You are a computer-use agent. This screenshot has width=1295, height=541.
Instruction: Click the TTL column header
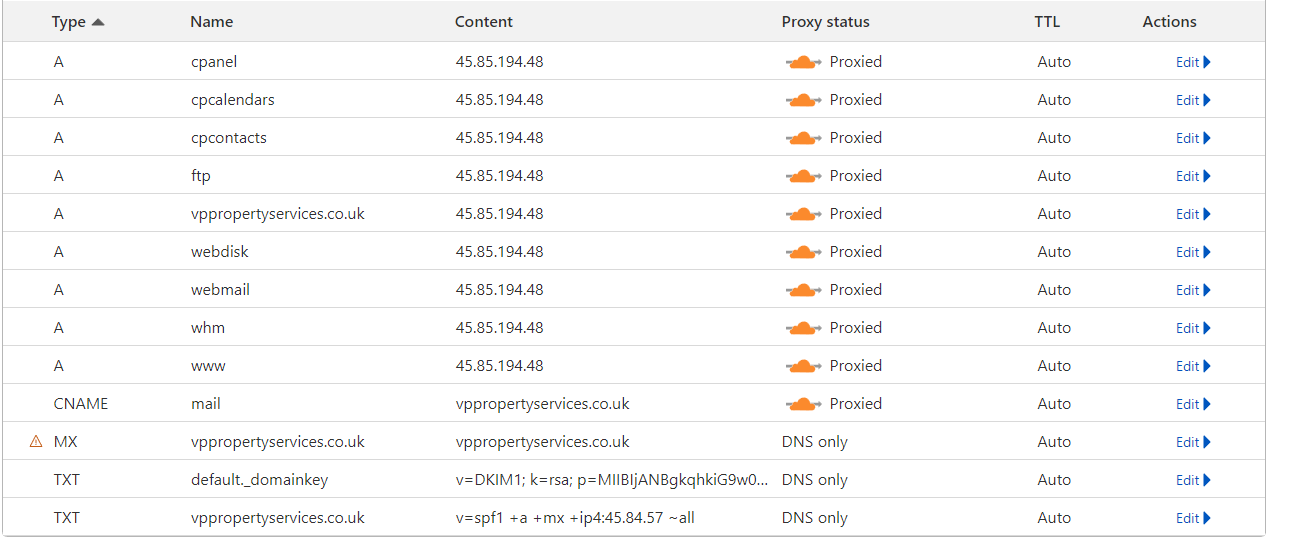(x=1047, y=22)
